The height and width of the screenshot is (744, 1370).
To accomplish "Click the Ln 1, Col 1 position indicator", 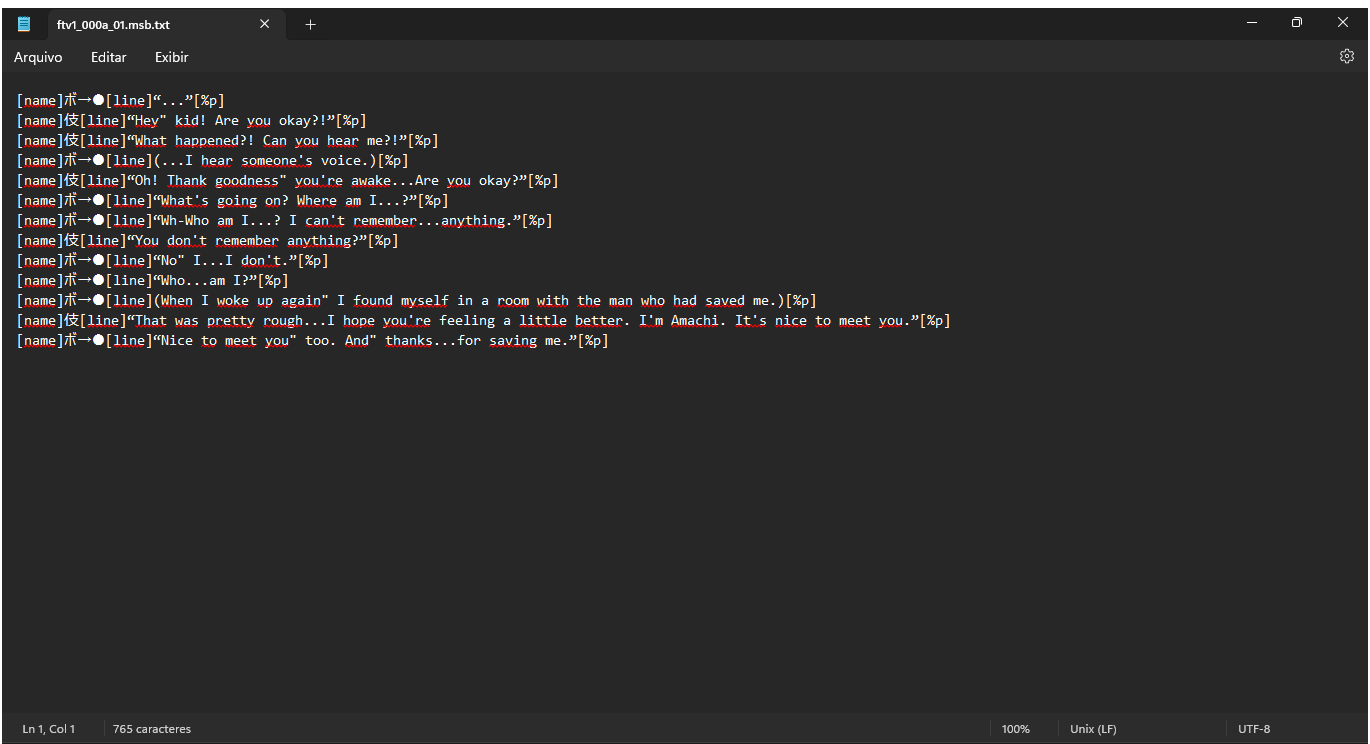I will [x=49, y=729].
